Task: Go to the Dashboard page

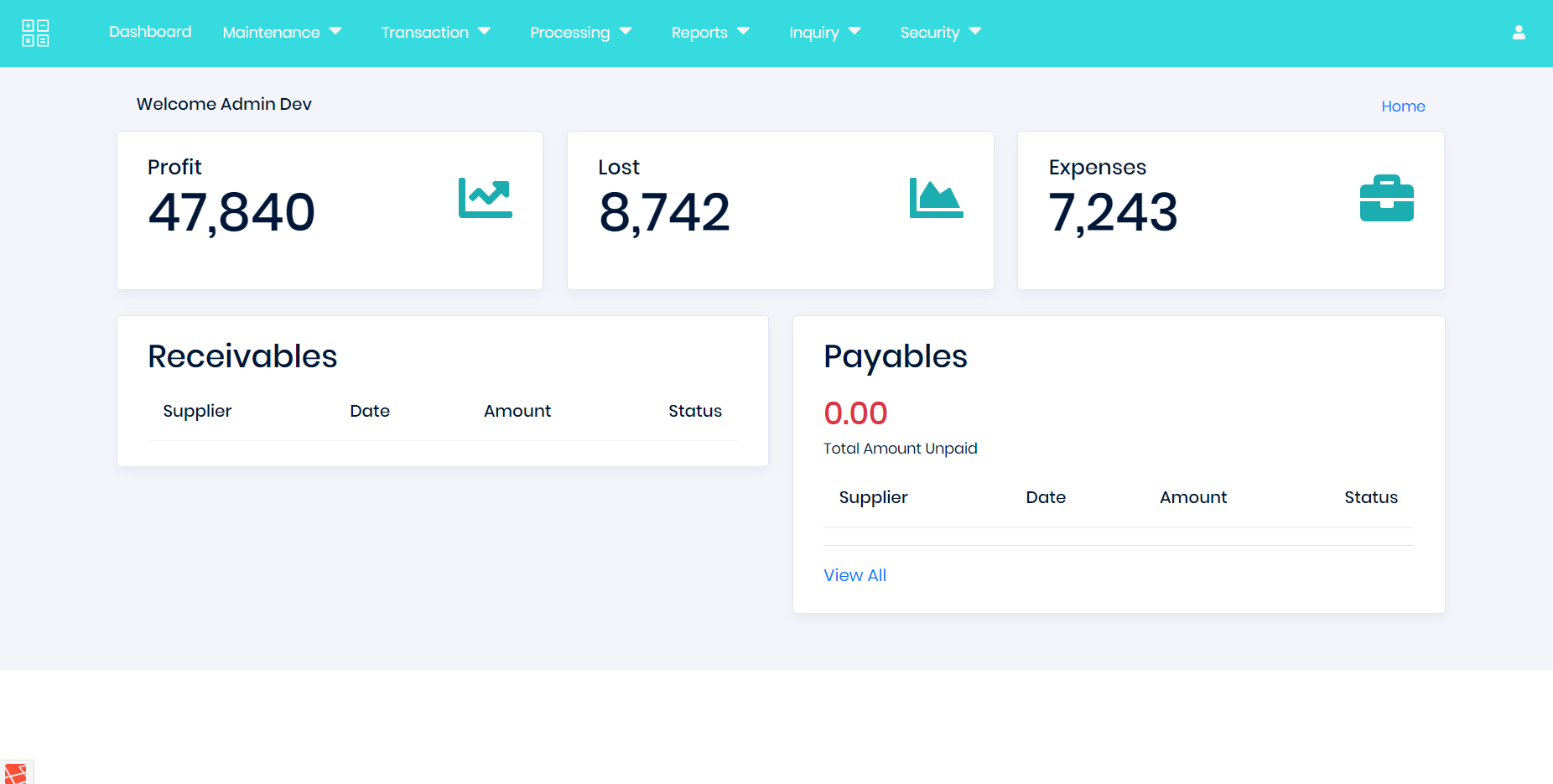Action: [x=150, y=32]
